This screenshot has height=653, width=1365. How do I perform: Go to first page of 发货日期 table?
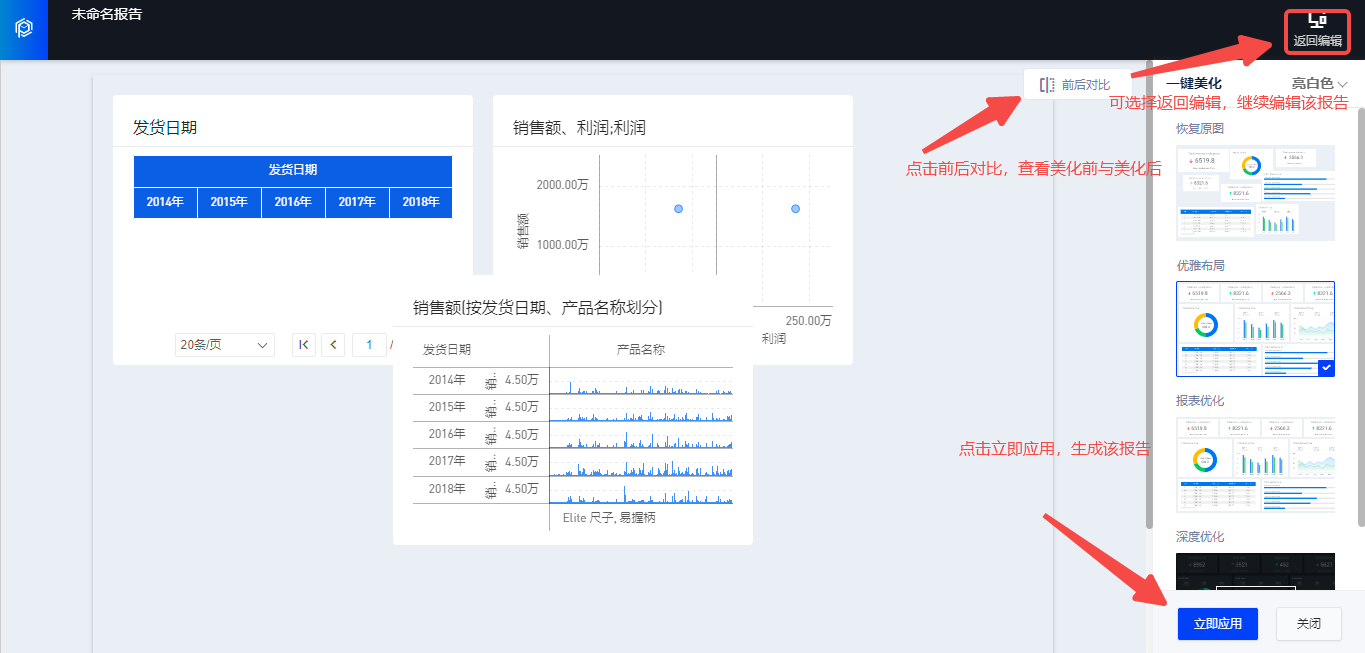304,345
